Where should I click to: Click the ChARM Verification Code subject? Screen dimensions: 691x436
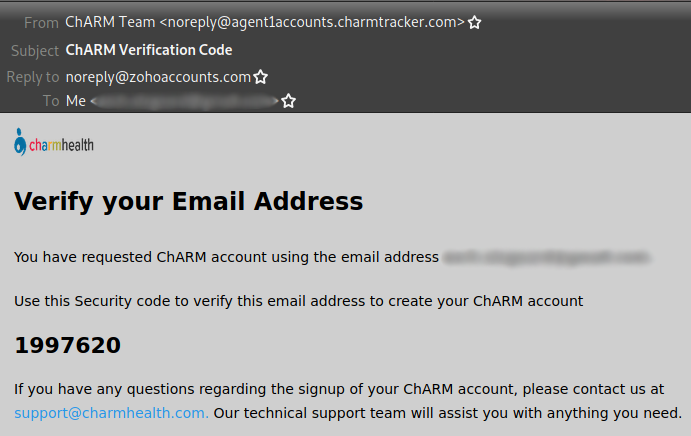149,50
